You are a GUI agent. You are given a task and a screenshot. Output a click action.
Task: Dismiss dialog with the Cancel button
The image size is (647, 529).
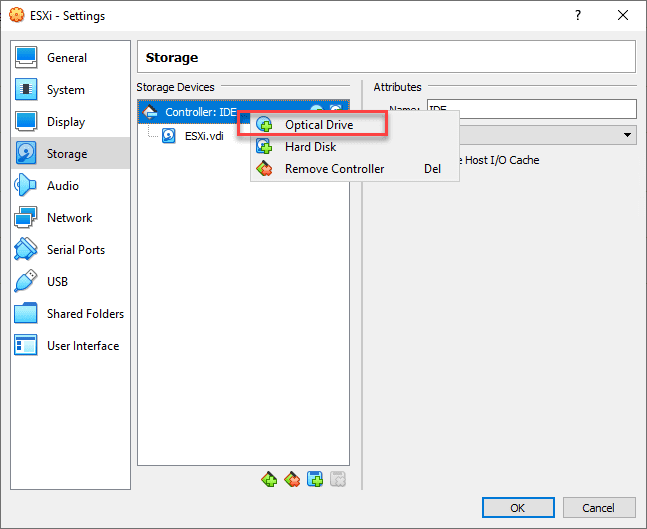598,508
